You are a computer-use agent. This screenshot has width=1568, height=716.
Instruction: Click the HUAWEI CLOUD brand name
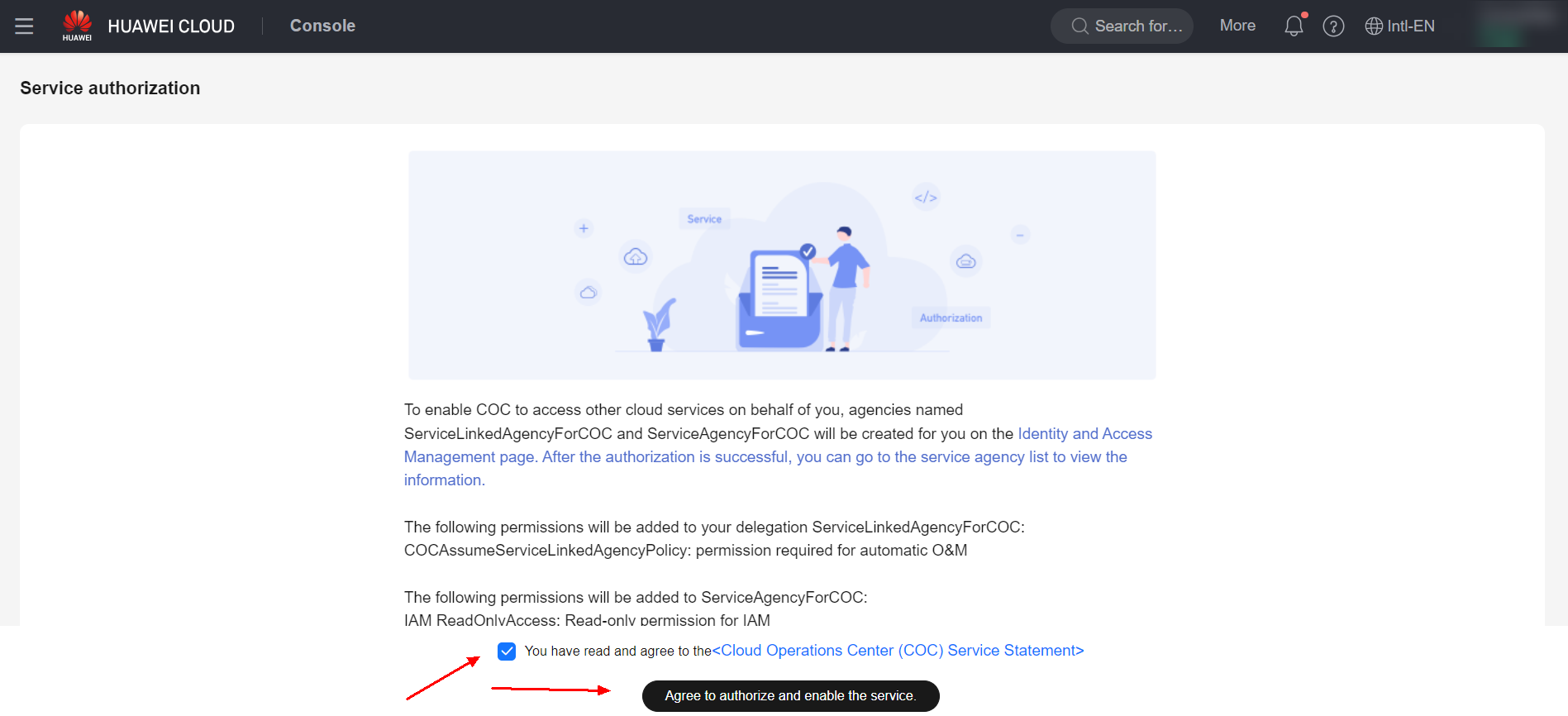171,26
